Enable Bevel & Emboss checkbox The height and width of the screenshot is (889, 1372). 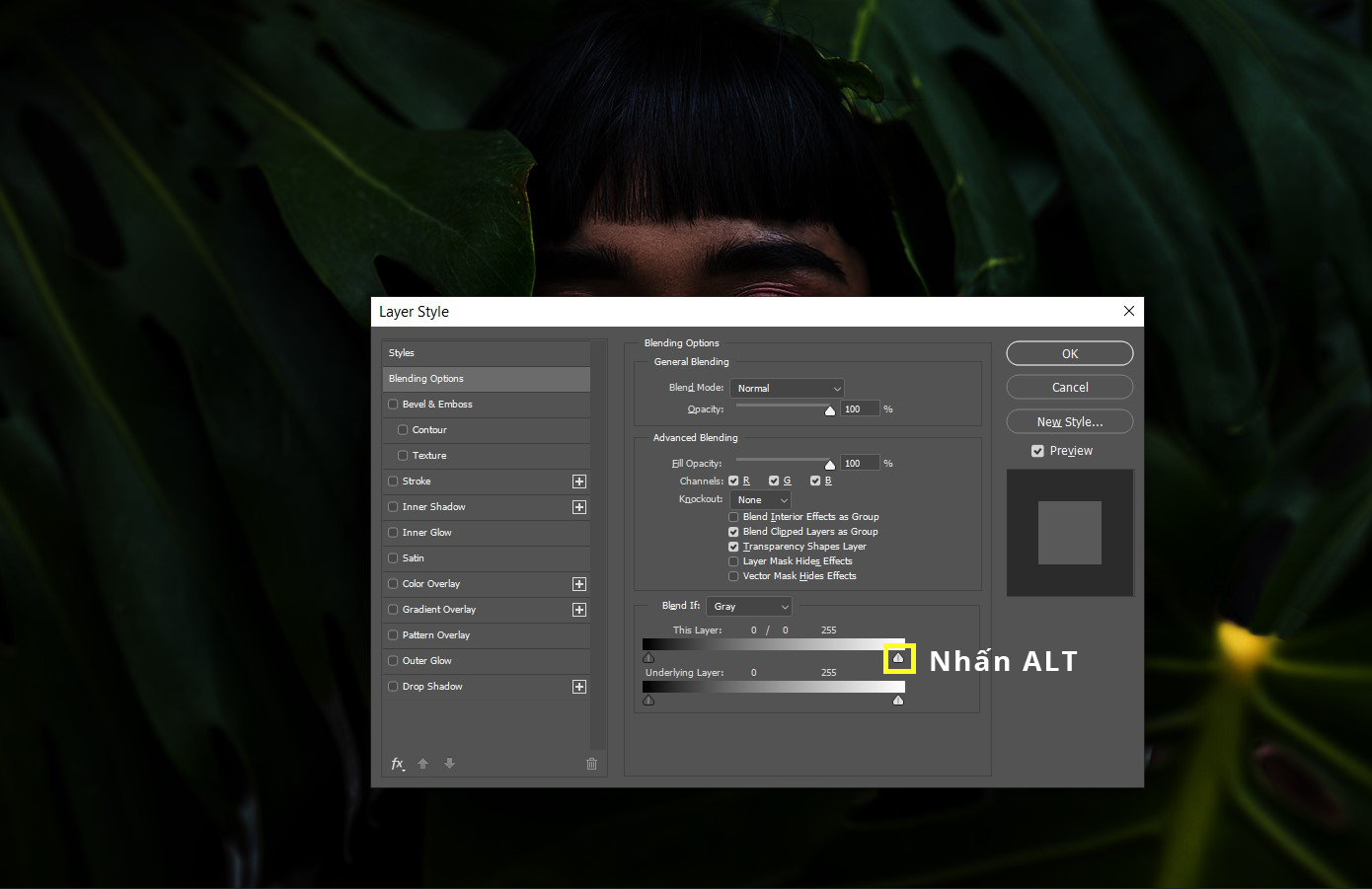click(394, 405)
